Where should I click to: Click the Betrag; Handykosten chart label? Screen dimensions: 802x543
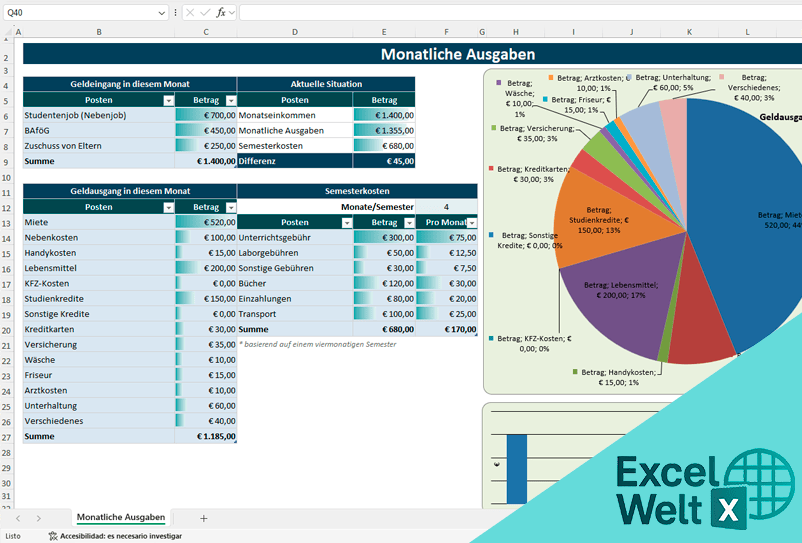pos(617,377)
